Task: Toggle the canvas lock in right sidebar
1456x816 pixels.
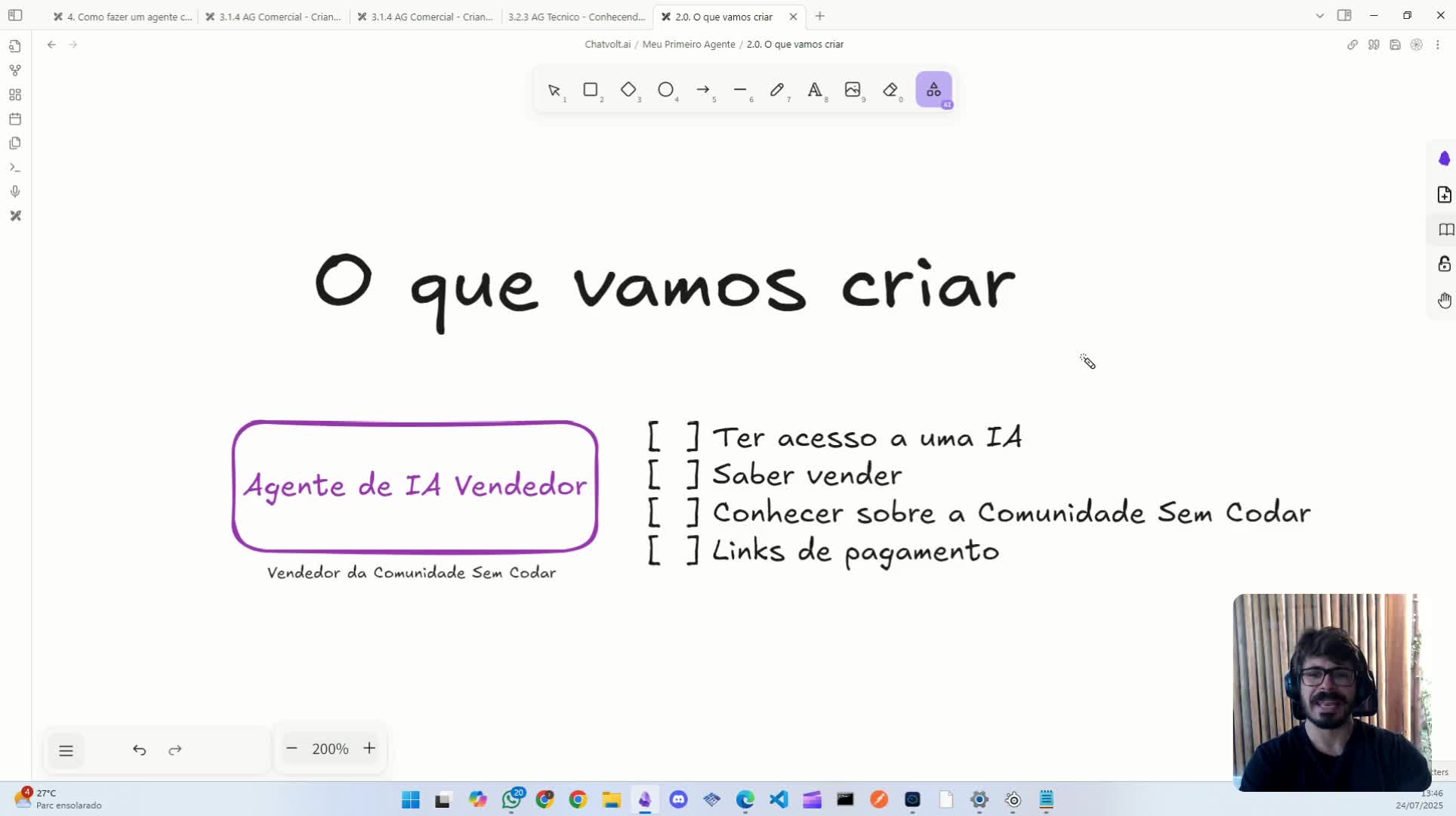Action: [1445, 264]
